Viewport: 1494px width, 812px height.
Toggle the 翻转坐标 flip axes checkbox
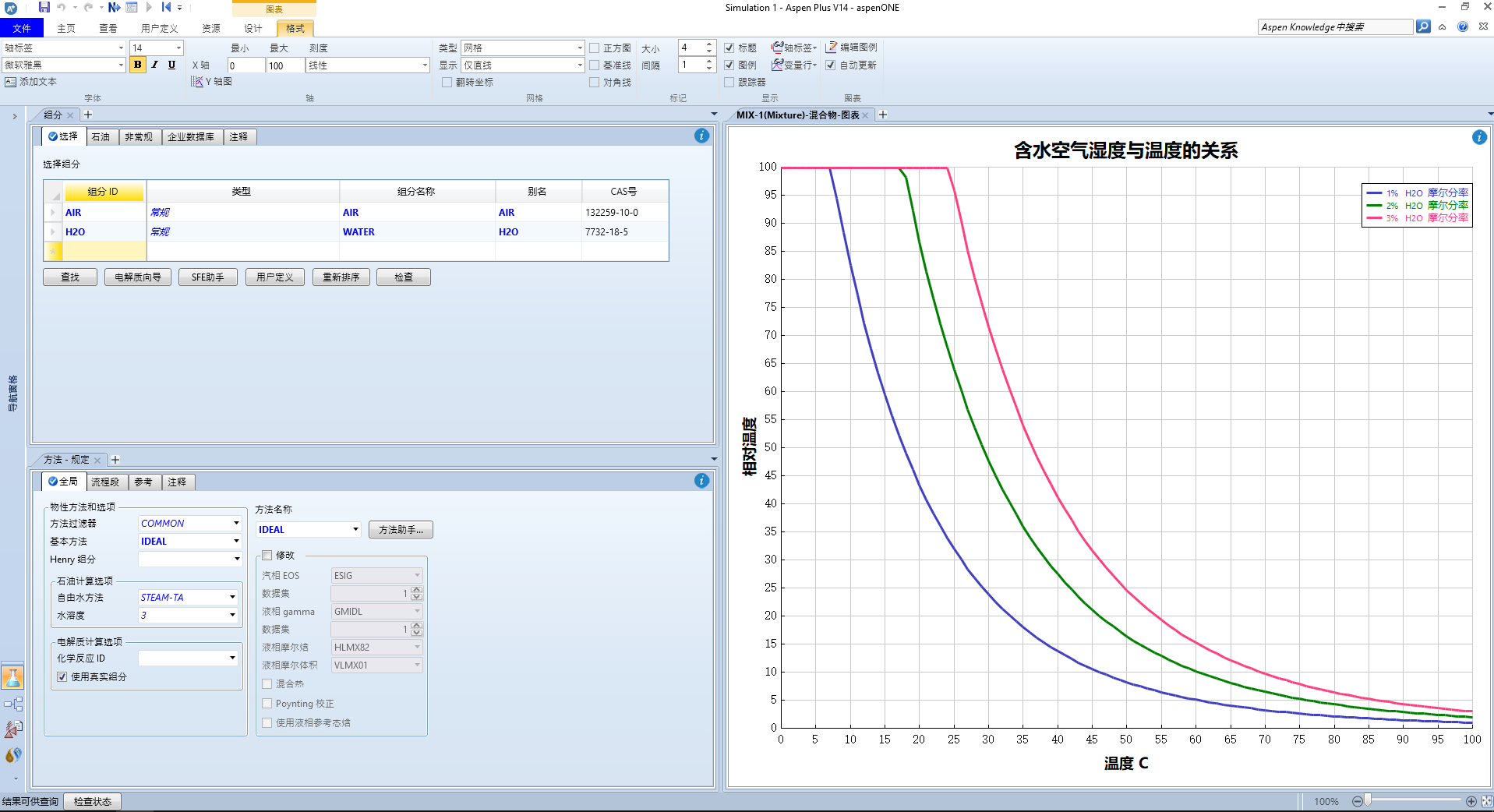[x=447, y=82]
